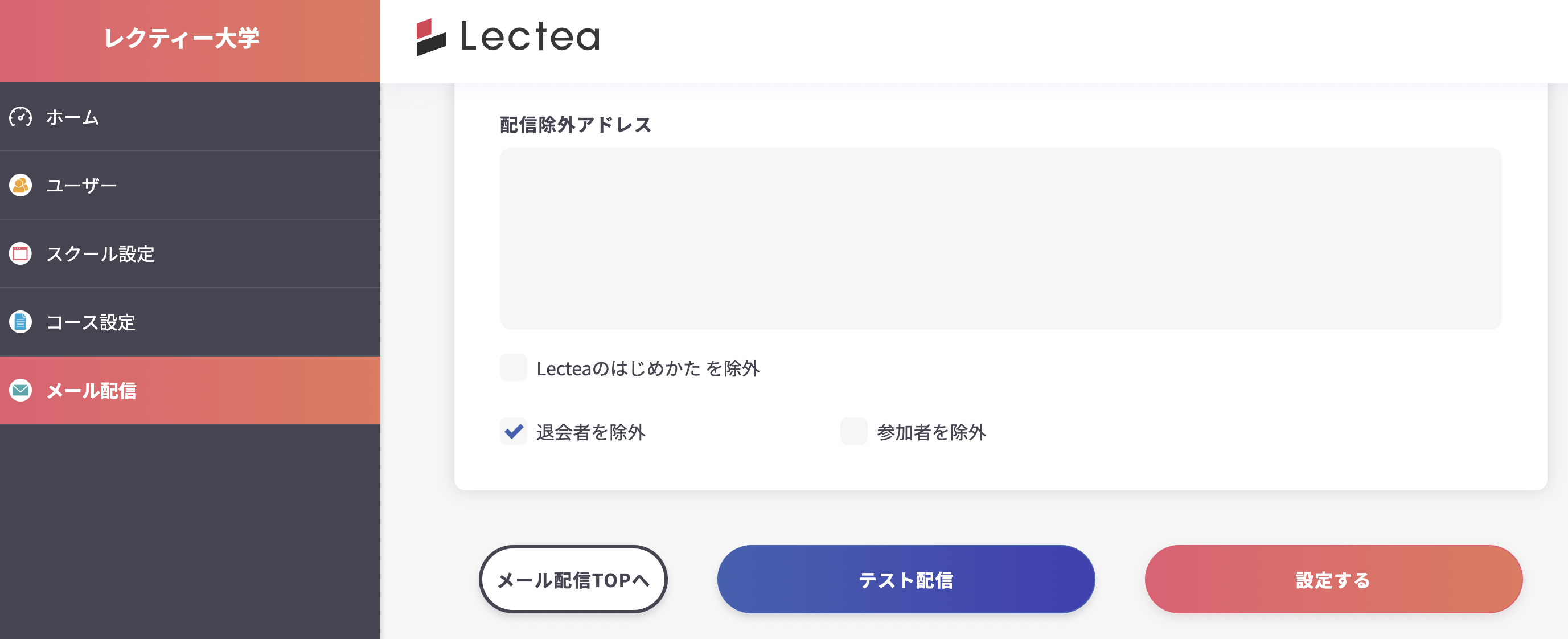Screen dimensions: 1568x639
Task: Click the School Settings window icon
Action: (20, 253)
